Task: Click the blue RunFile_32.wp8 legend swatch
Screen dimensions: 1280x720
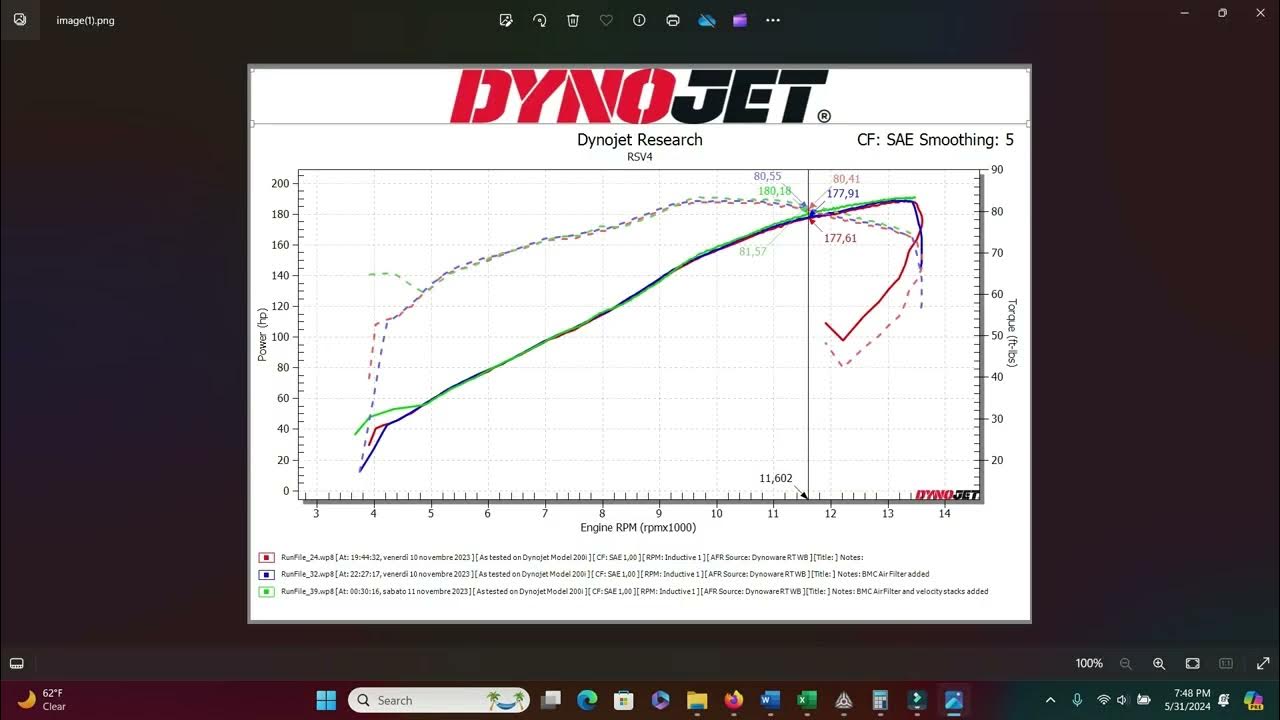Action: point(266,575)
